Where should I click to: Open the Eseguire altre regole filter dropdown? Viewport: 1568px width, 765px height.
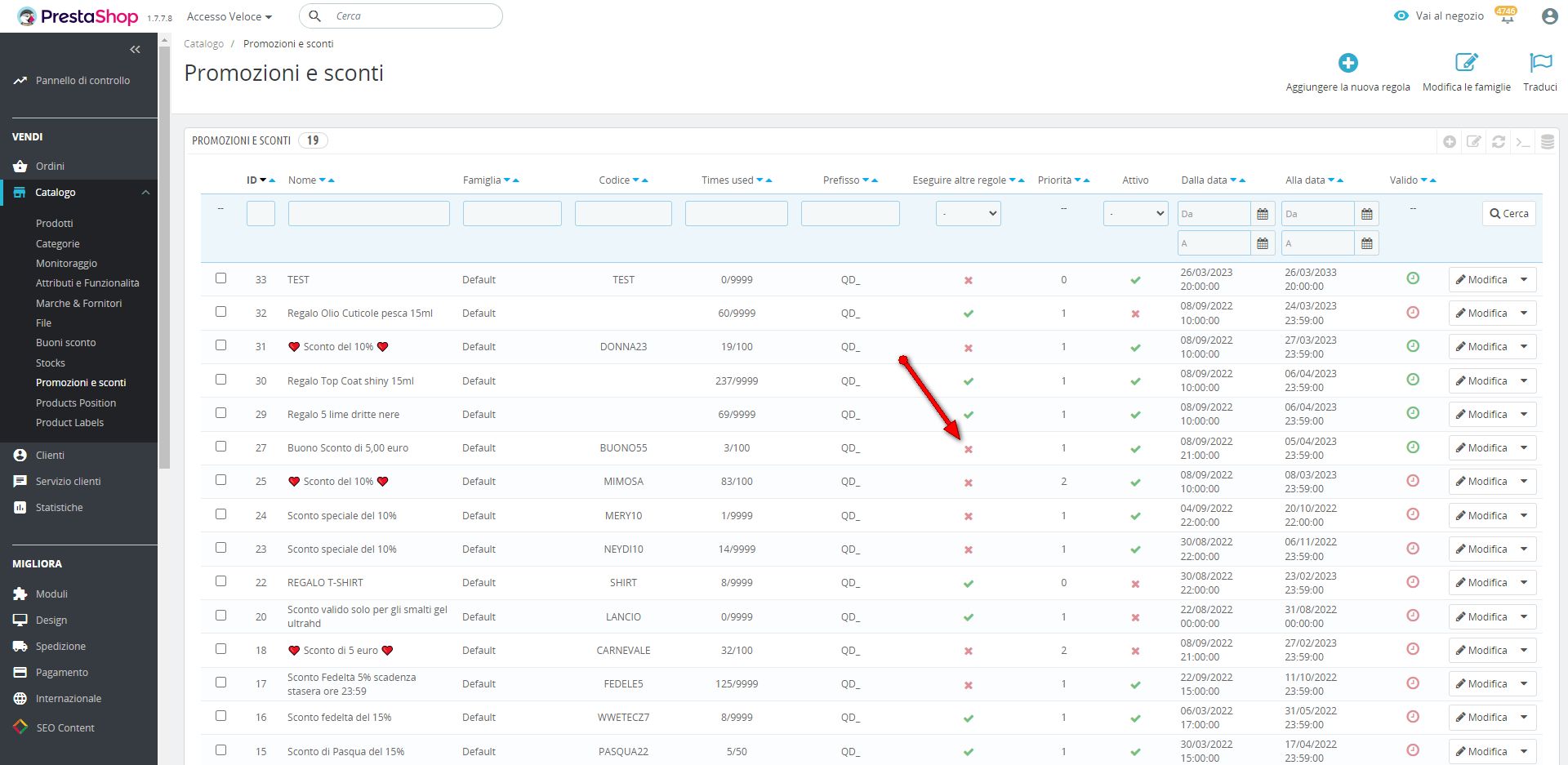pos(968,214)
